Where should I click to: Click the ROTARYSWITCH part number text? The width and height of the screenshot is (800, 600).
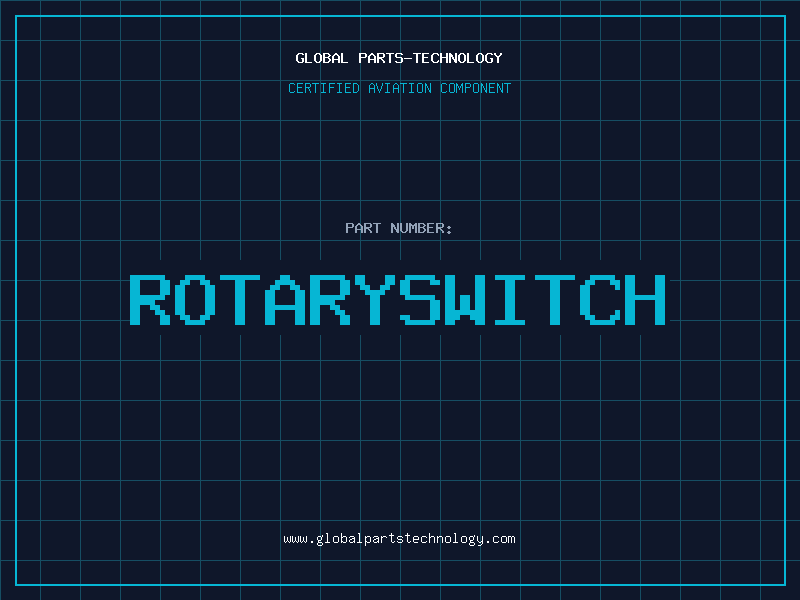tap(399, 299)
